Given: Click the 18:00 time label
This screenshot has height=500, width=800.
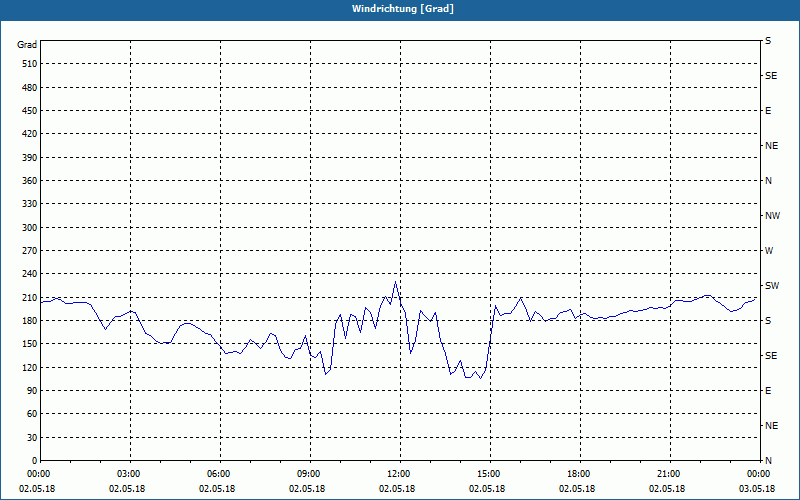Looking at the screenshot, I should tap(580, 473).
